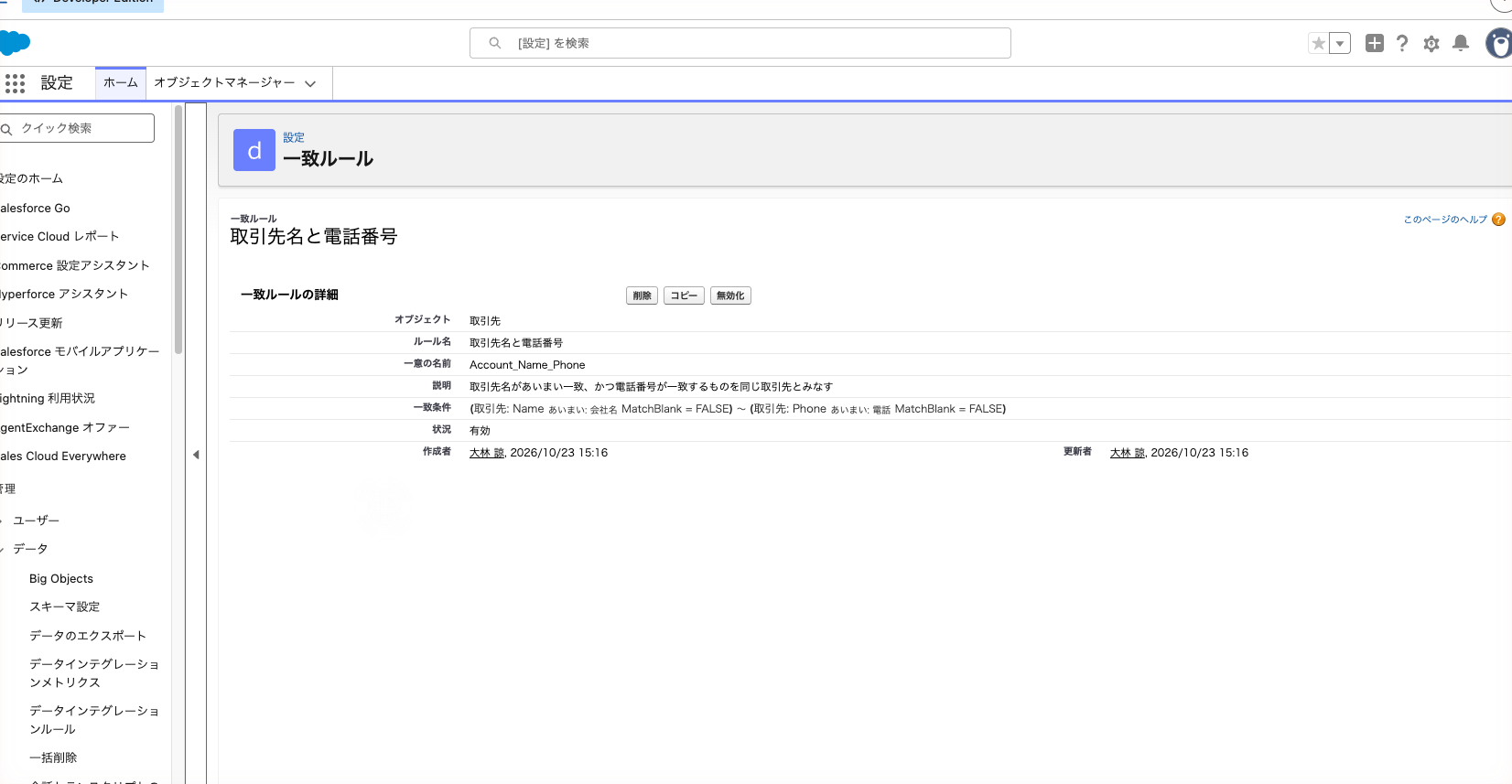Open Big Objects in the sidebar
The width and height of the screenshot is (1512, 784).
(x=61, y=579)
